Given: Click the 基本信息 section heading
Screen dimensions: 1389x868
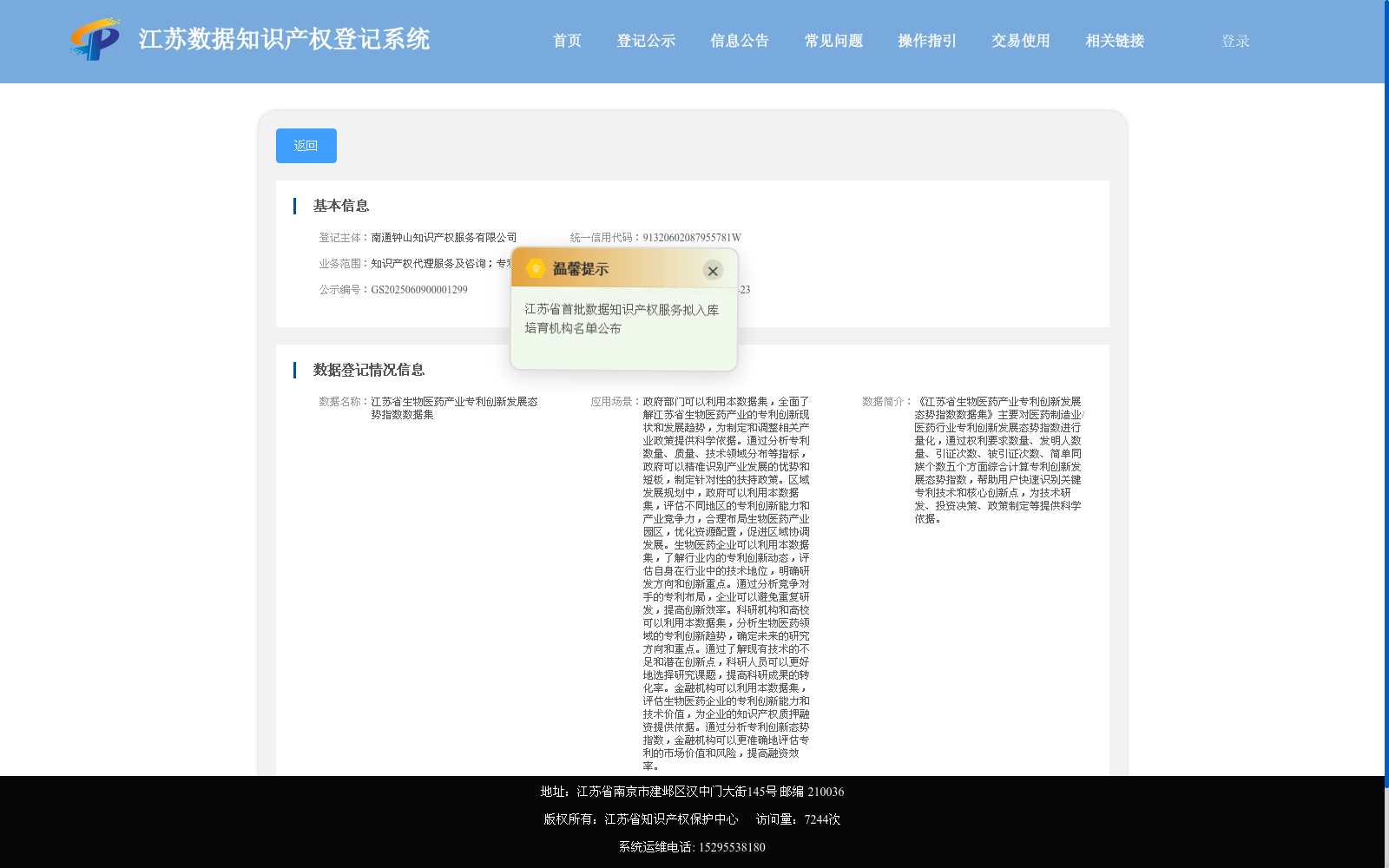Looking at the screenshot, I should coord(340,206).
